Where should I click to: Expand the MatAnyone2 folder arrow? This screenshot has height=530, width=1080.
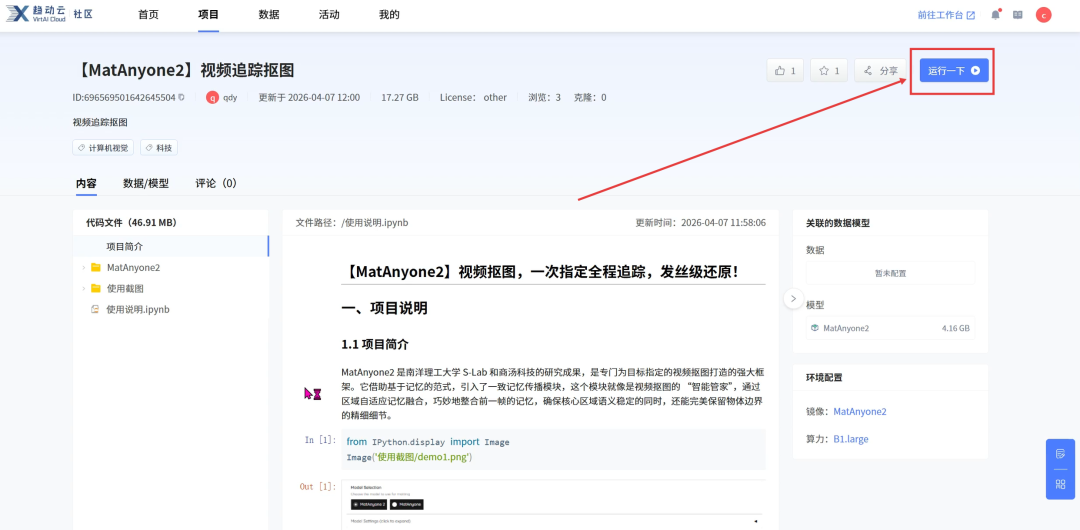point(83,267)
